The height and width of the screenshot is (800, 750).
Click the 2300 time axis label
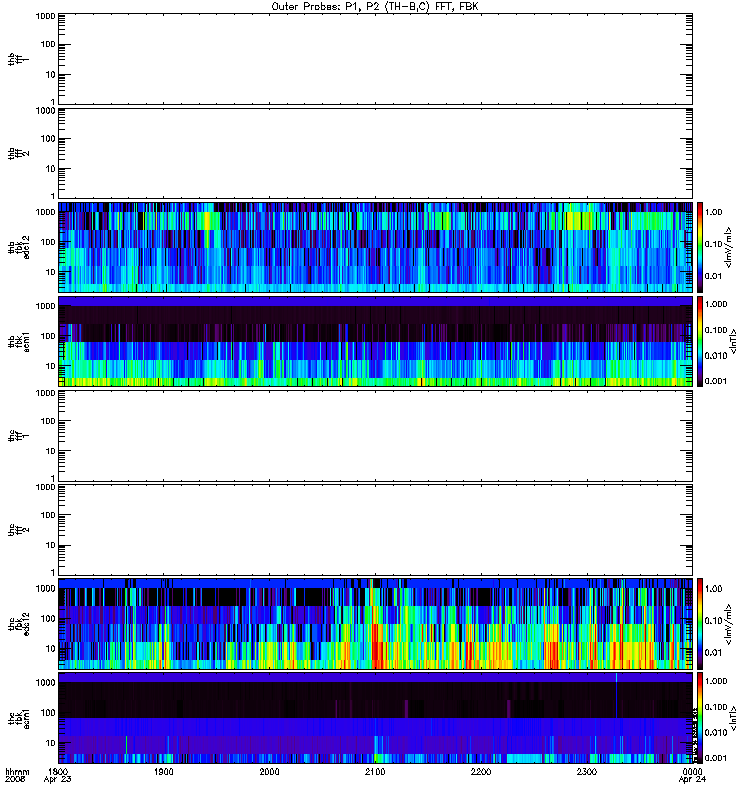(x=587, y=771)
